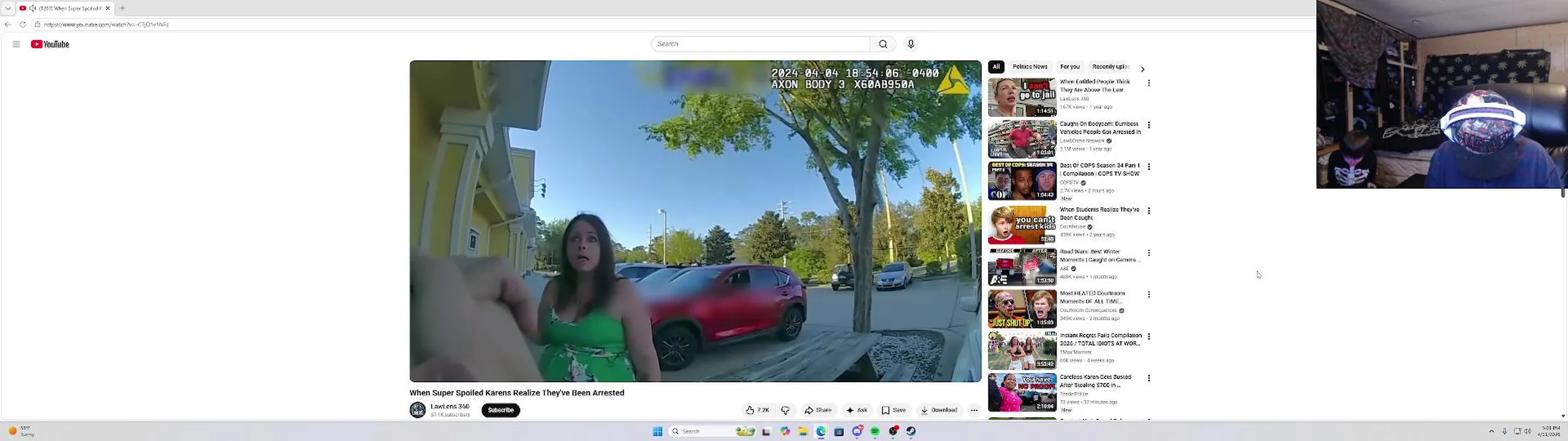This screenshot has height=441, width=1568.
Task: Start voice search with microphone icon
Action: (911, 44)
